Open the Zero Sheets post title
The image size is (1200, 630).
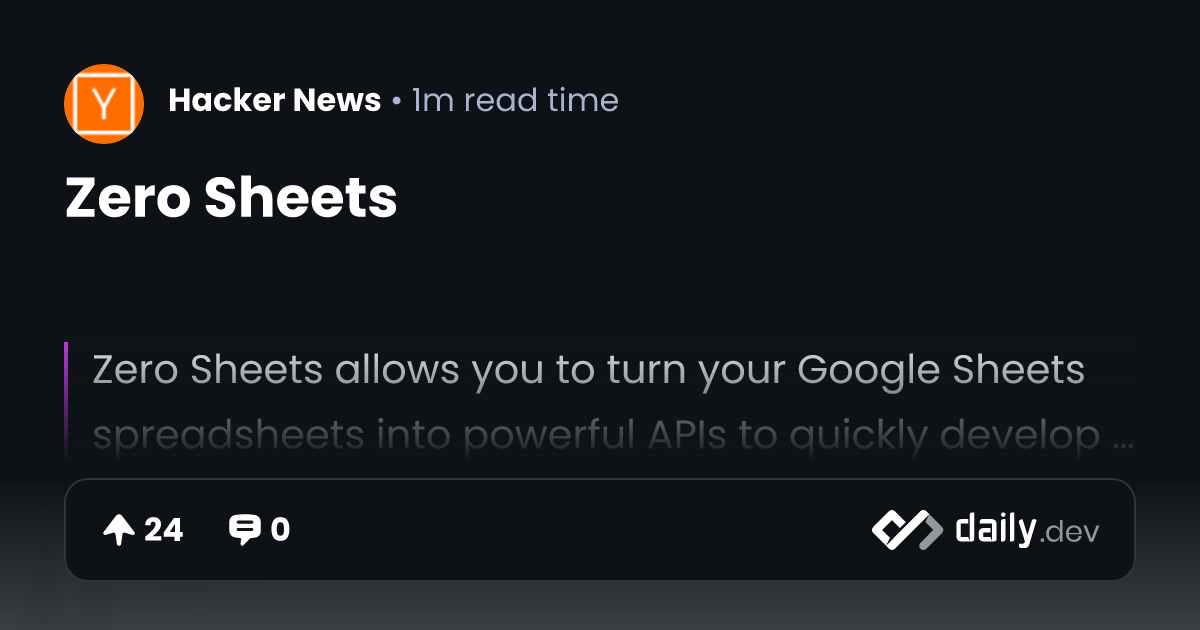(x=231, y=198)
